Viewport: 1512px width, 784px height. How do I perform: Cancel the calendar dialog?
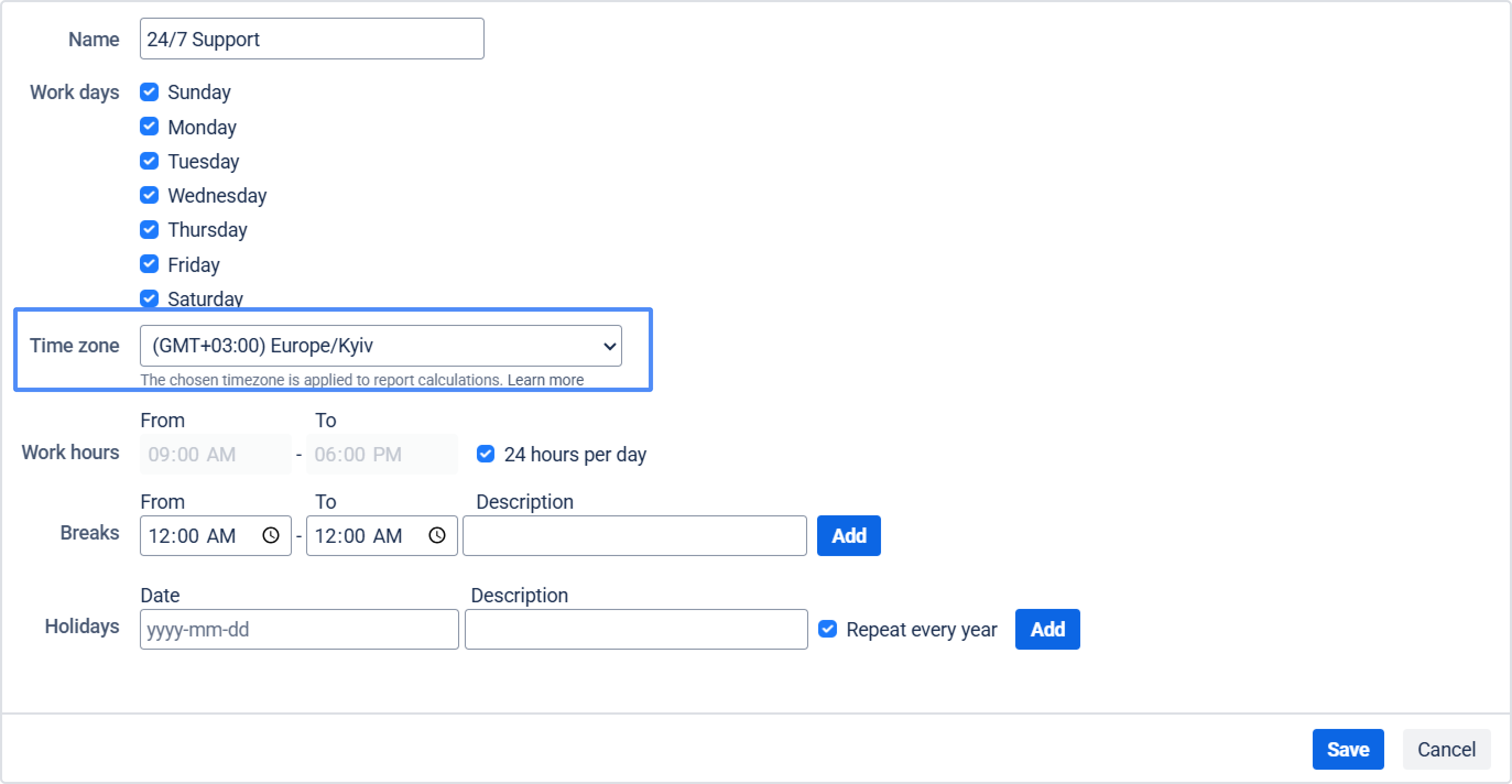click(x=1446, y=749)
